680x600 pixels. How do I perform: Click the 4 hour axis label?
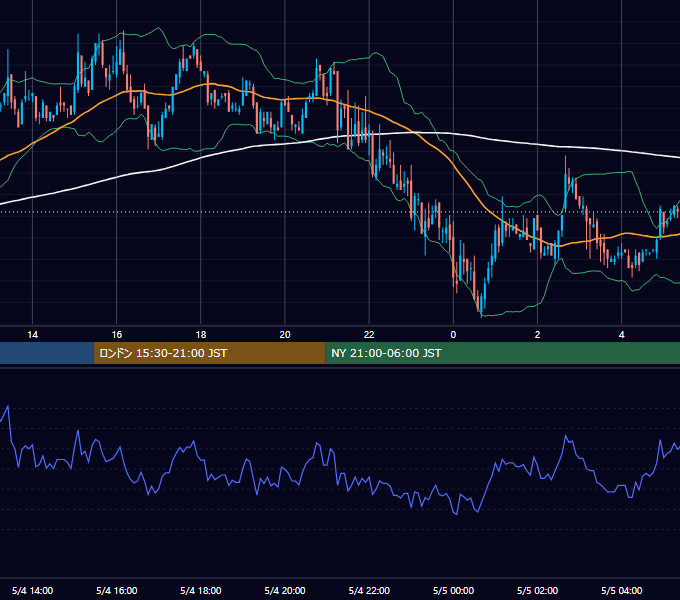coord(621,335)
